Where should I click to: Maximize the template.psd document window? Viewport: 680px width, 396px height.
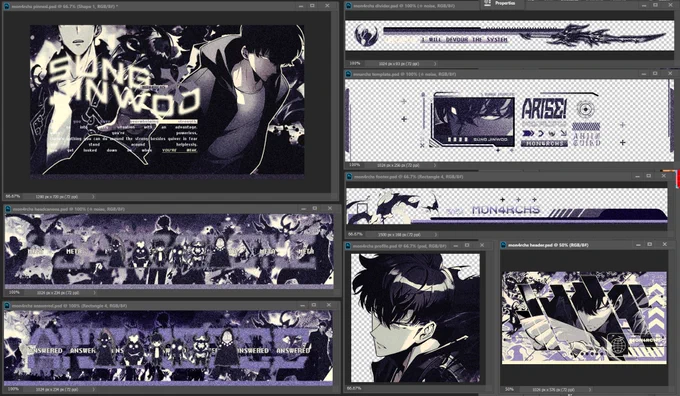pyautogui.click(x=655, y=73)
